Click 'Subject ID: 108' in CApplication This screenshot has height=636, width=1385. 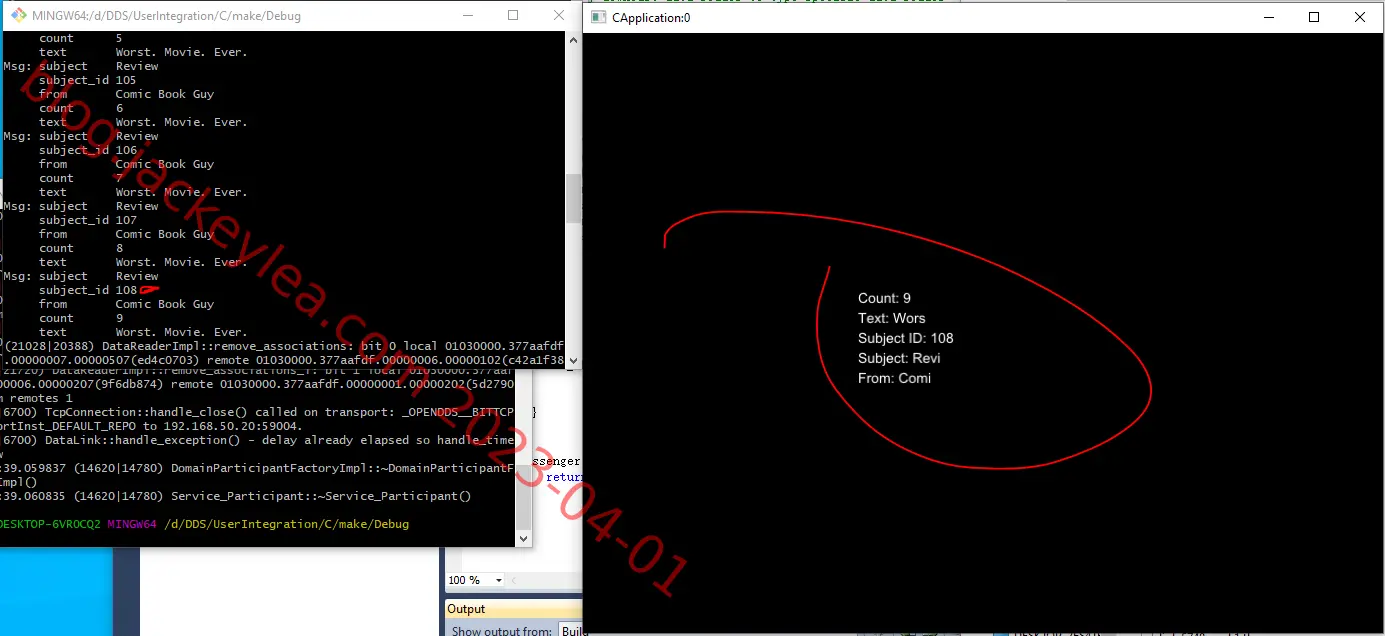(906, 338)
